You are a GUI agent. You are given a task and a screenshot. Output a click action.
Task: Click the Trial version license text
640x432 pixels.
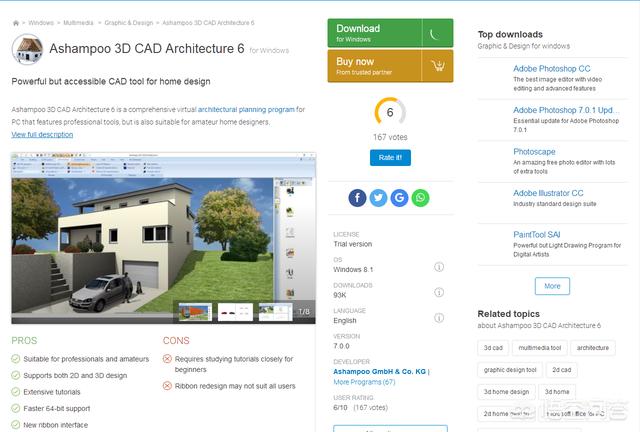(x=353, y=244)
